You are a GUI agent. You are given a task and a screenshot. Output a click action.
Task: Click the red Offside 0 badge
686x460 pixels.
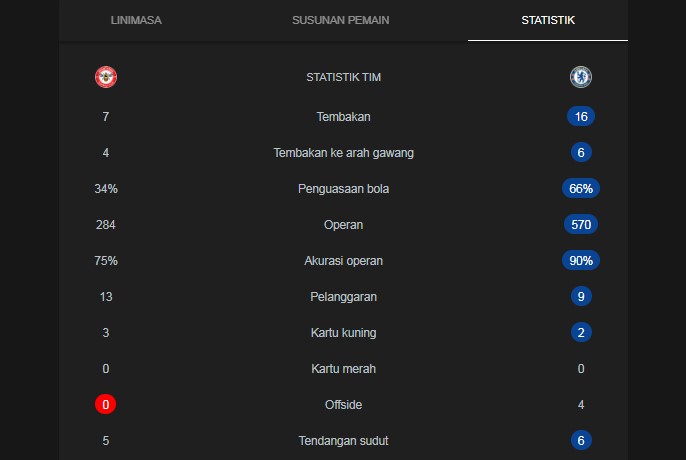coord(105,404)
